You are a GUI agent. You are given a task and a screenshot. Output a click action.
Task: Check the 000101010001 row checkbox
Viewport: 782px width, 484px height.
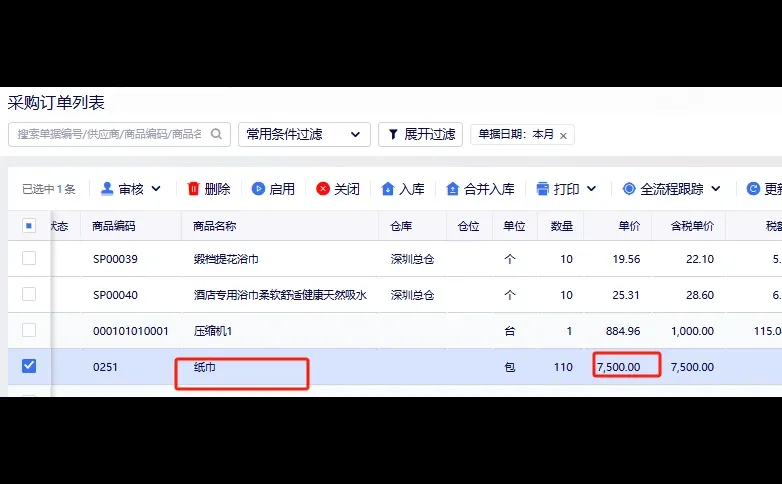coord(29,330)
